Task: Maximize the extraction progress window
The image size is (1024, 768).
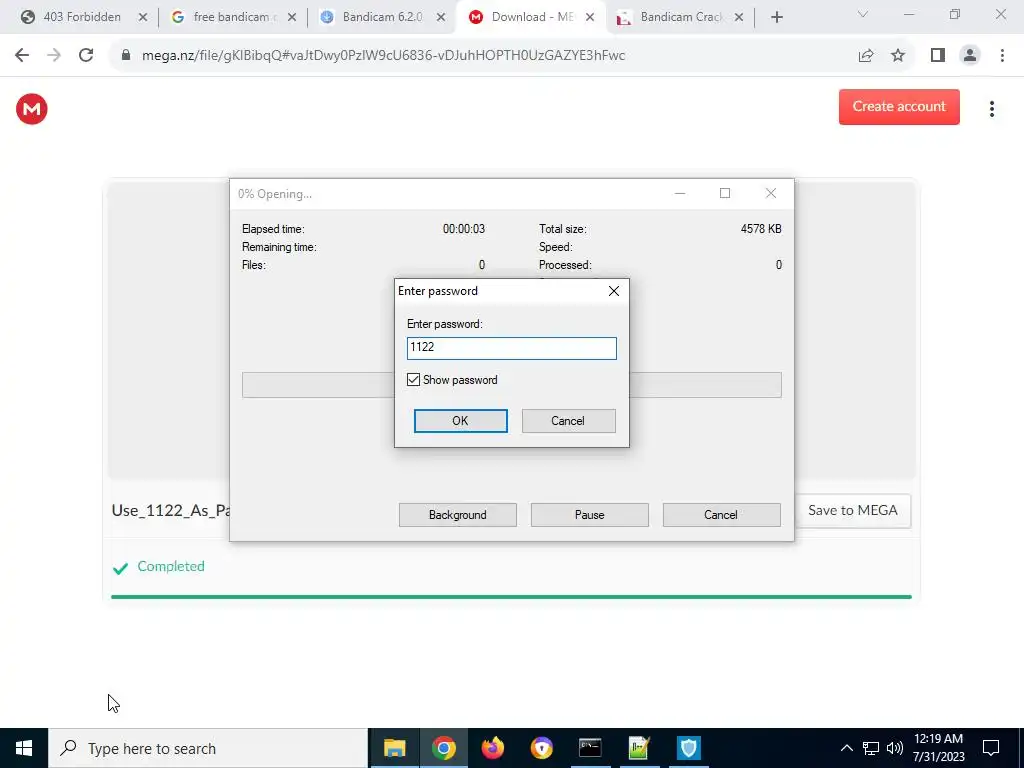Action: [725, 193]
